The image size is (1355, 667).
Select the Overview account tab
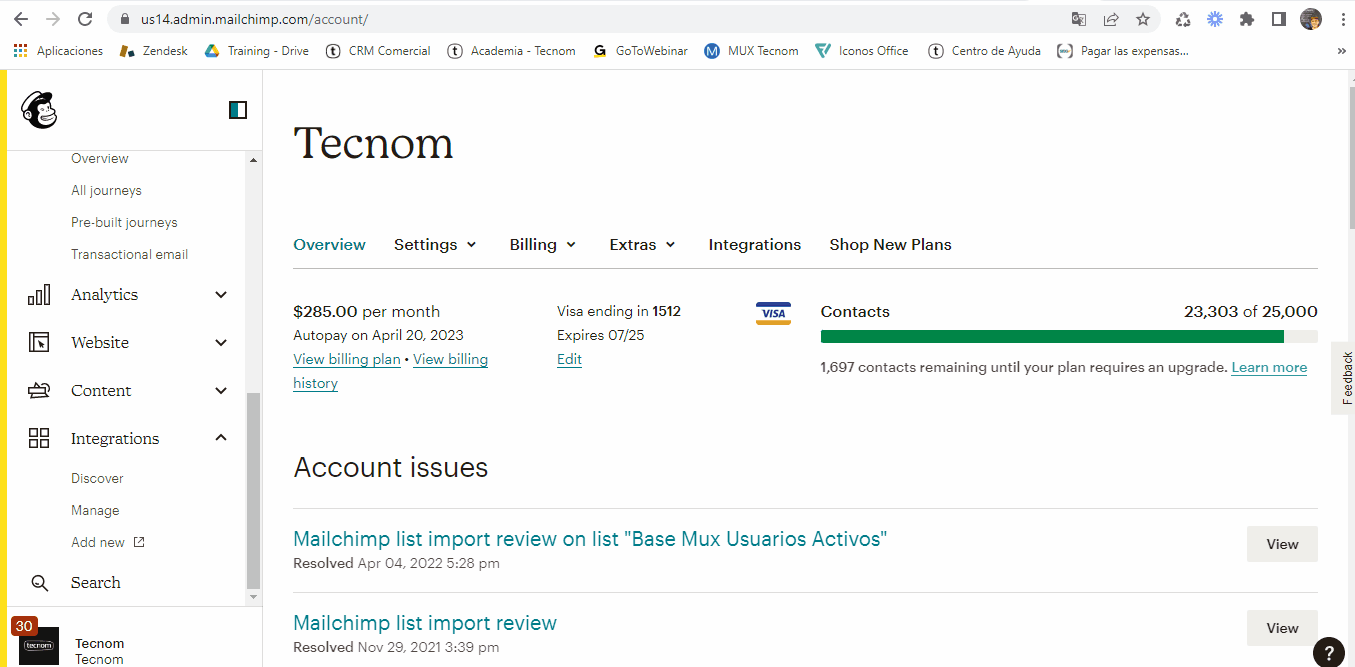point(329,245)
